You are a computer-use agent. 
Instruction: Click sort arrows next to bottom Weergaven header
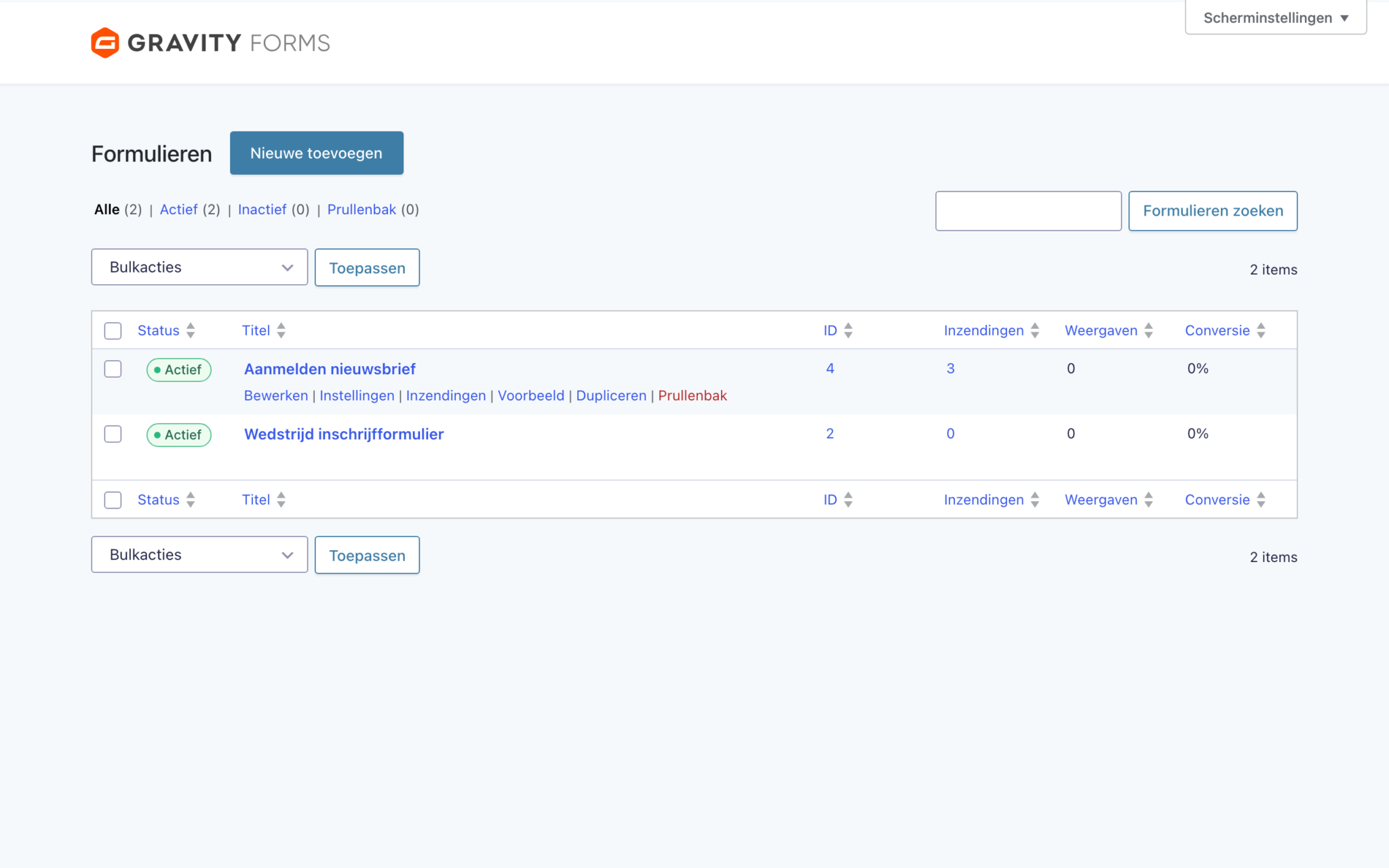[x=1148, y=500]
